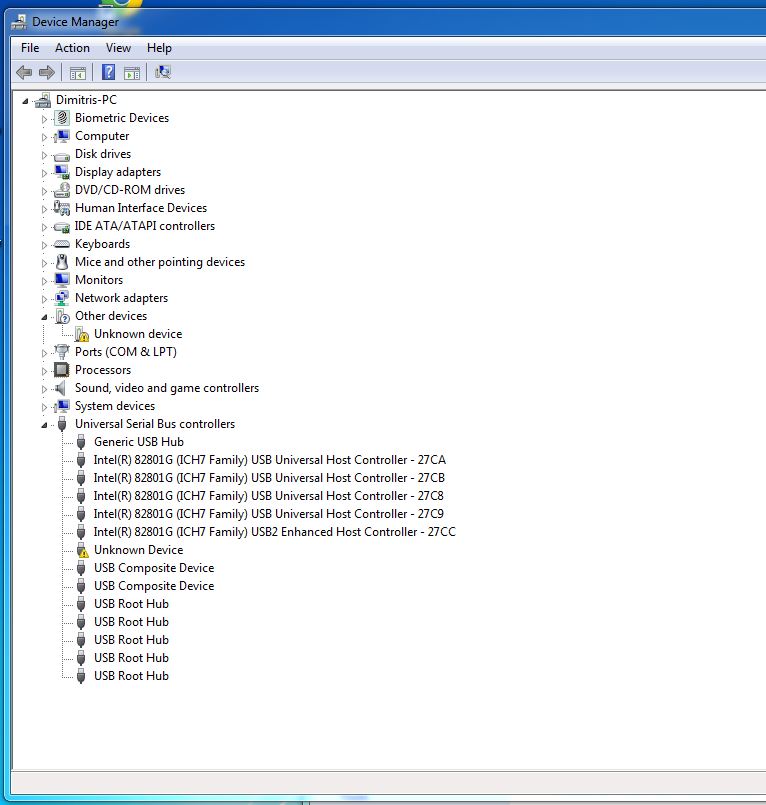Collapse the Other devices node
Screen dimensions: 766x805
coord(45,317)
